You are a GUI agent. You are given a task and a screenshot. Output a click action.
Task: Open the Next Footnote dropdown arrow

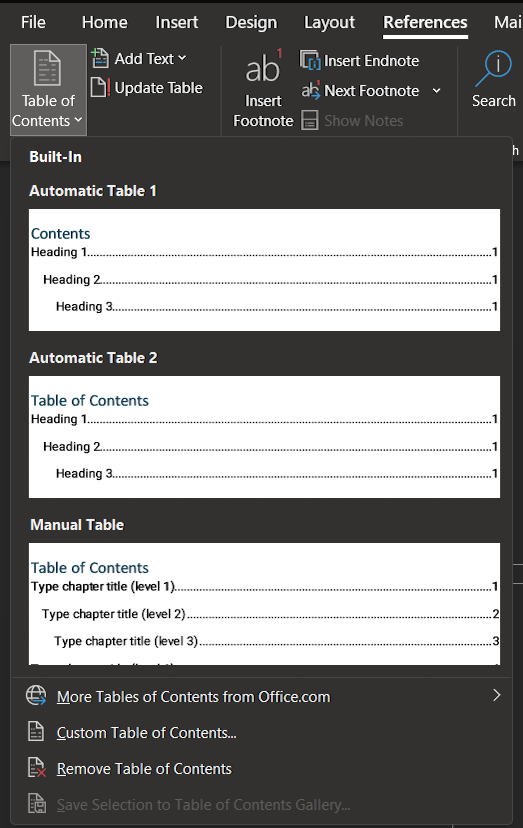click(436, 91)
